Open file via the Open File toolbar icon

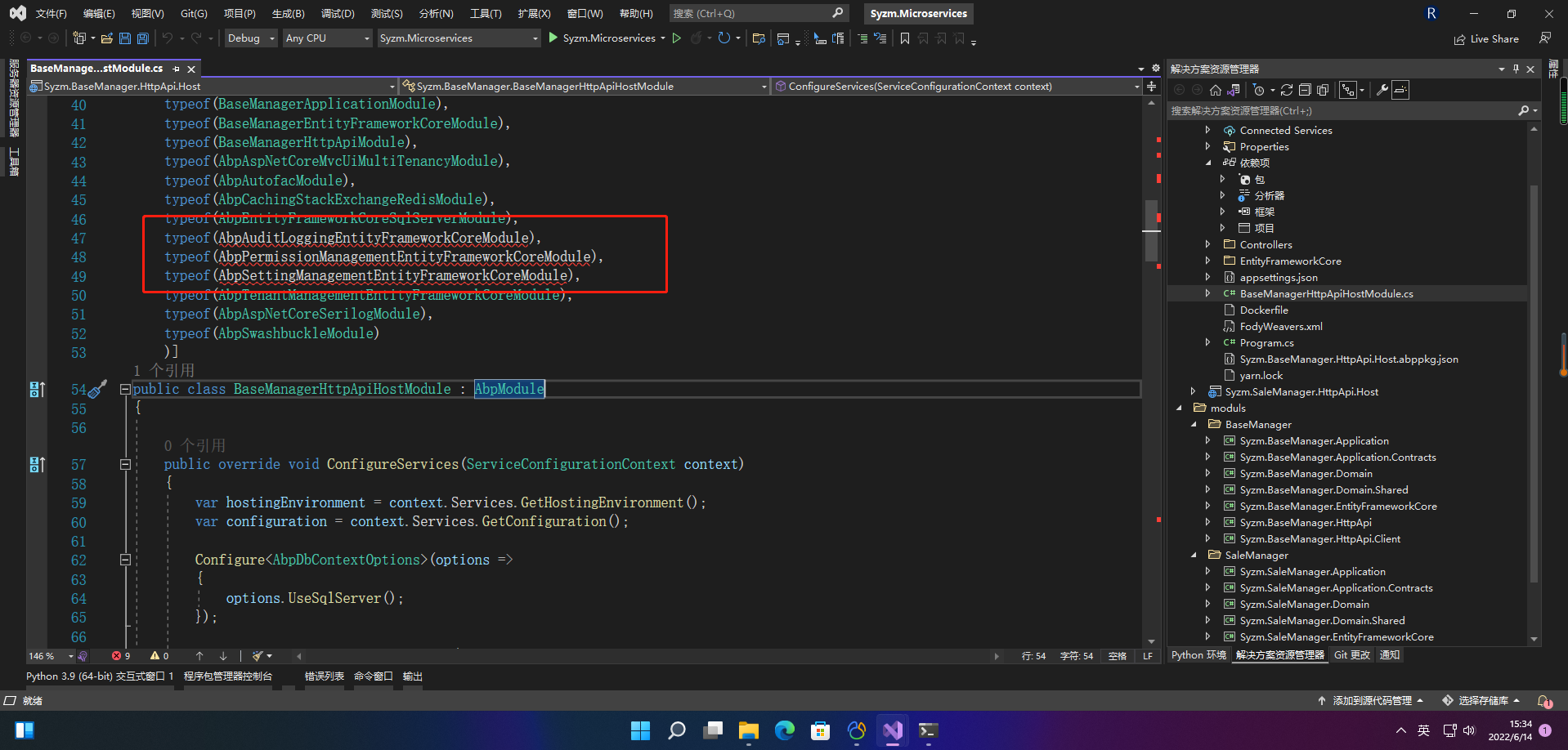tap(108, 38)
